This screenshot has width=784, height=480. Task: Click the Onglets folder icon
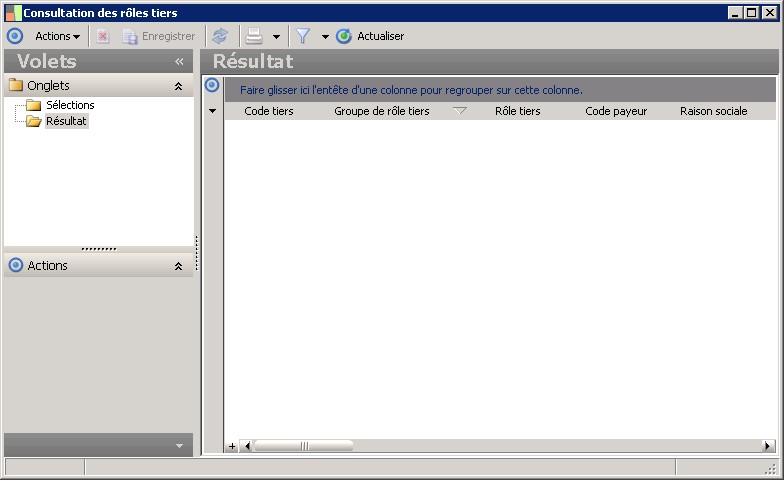(x=16, y=85)
